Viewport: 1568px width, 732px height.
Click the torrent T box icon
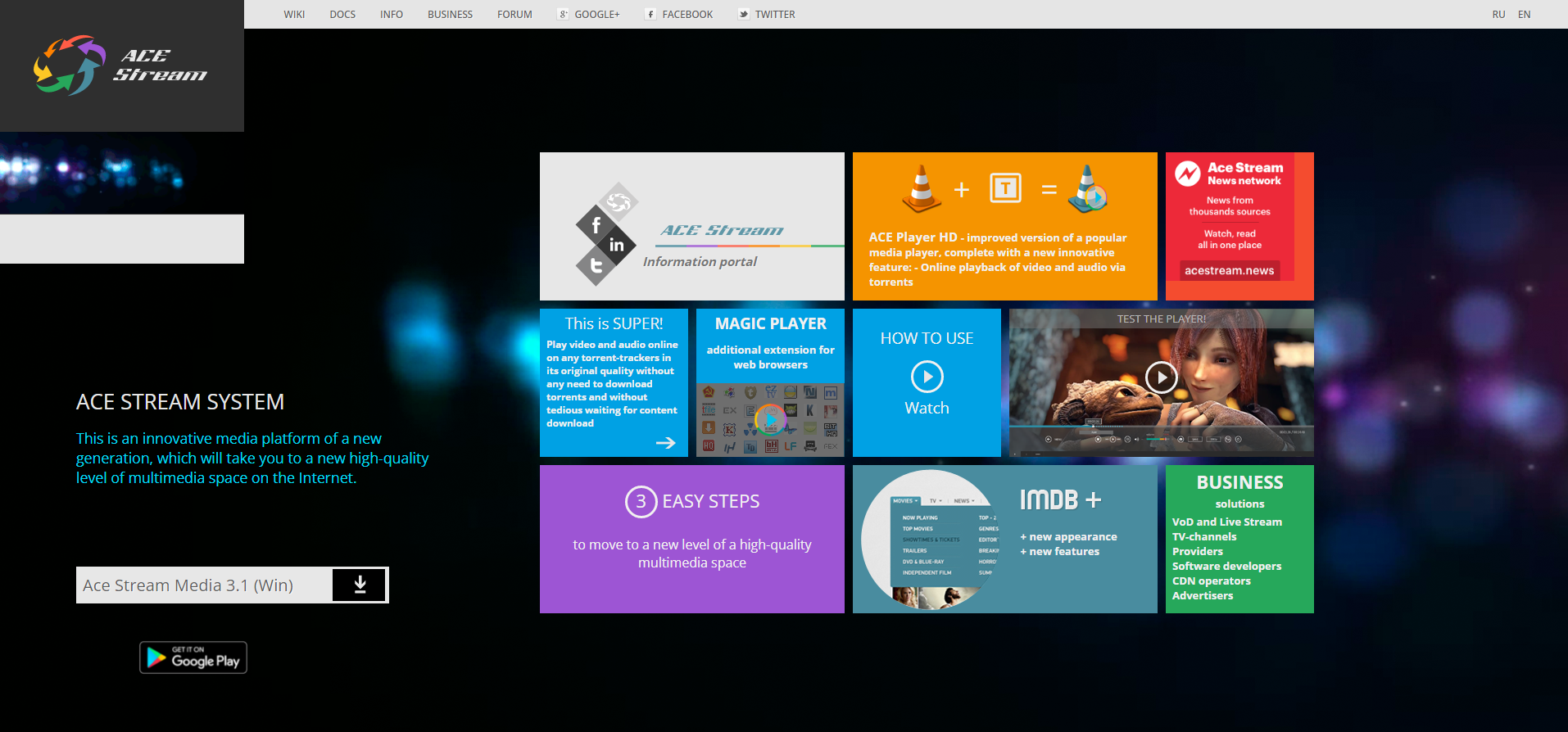[1005, 188]
